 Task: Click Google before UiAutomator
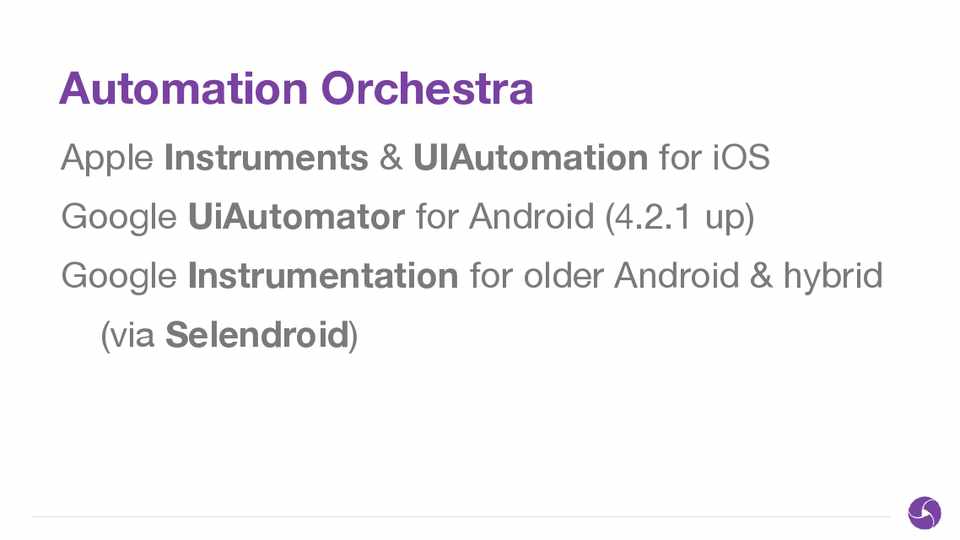pyautogui.click(x=119, y=217)
